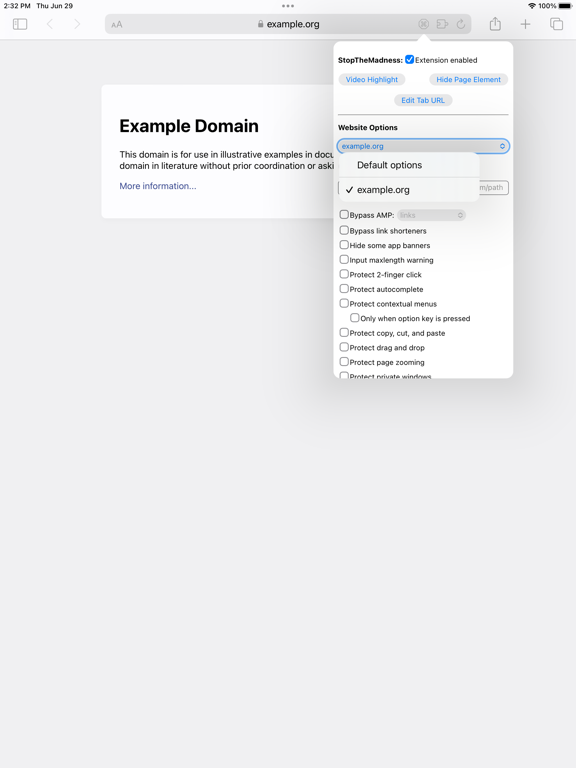
Task: Click the 2:32 PM clock in status bar
Action: [17, 6]
